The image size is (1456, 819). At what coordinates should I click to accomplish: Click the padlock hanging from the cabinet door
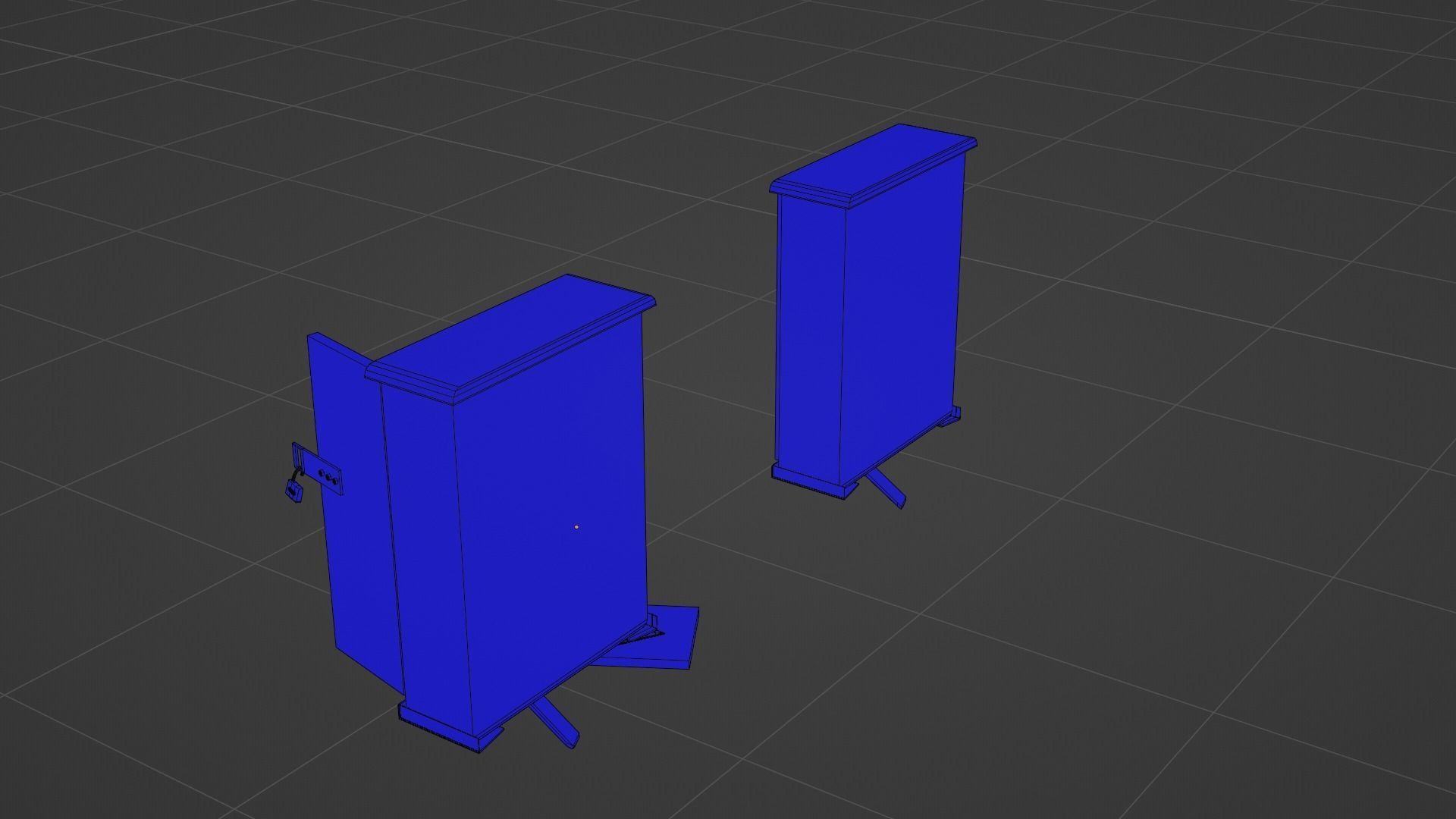294,492
